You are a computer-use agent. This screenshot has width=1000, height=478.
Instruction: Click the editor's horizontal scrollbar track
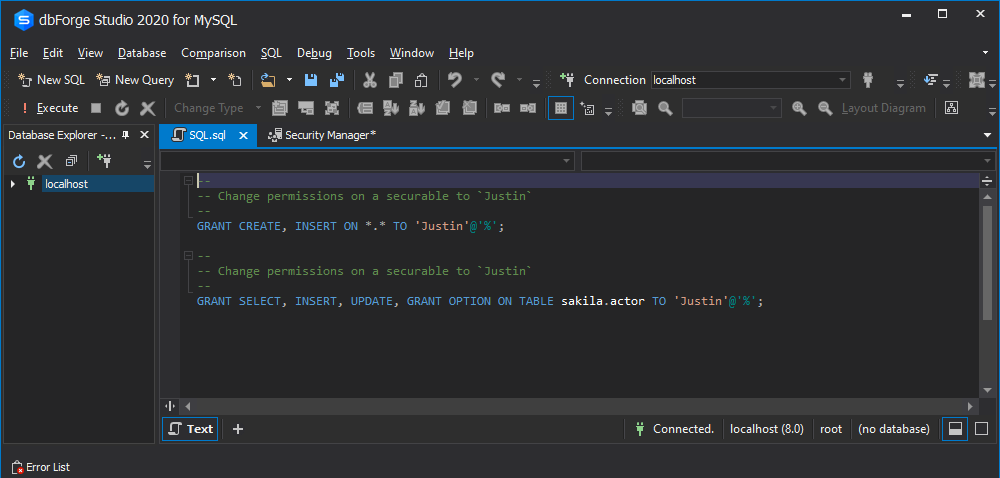580,405
